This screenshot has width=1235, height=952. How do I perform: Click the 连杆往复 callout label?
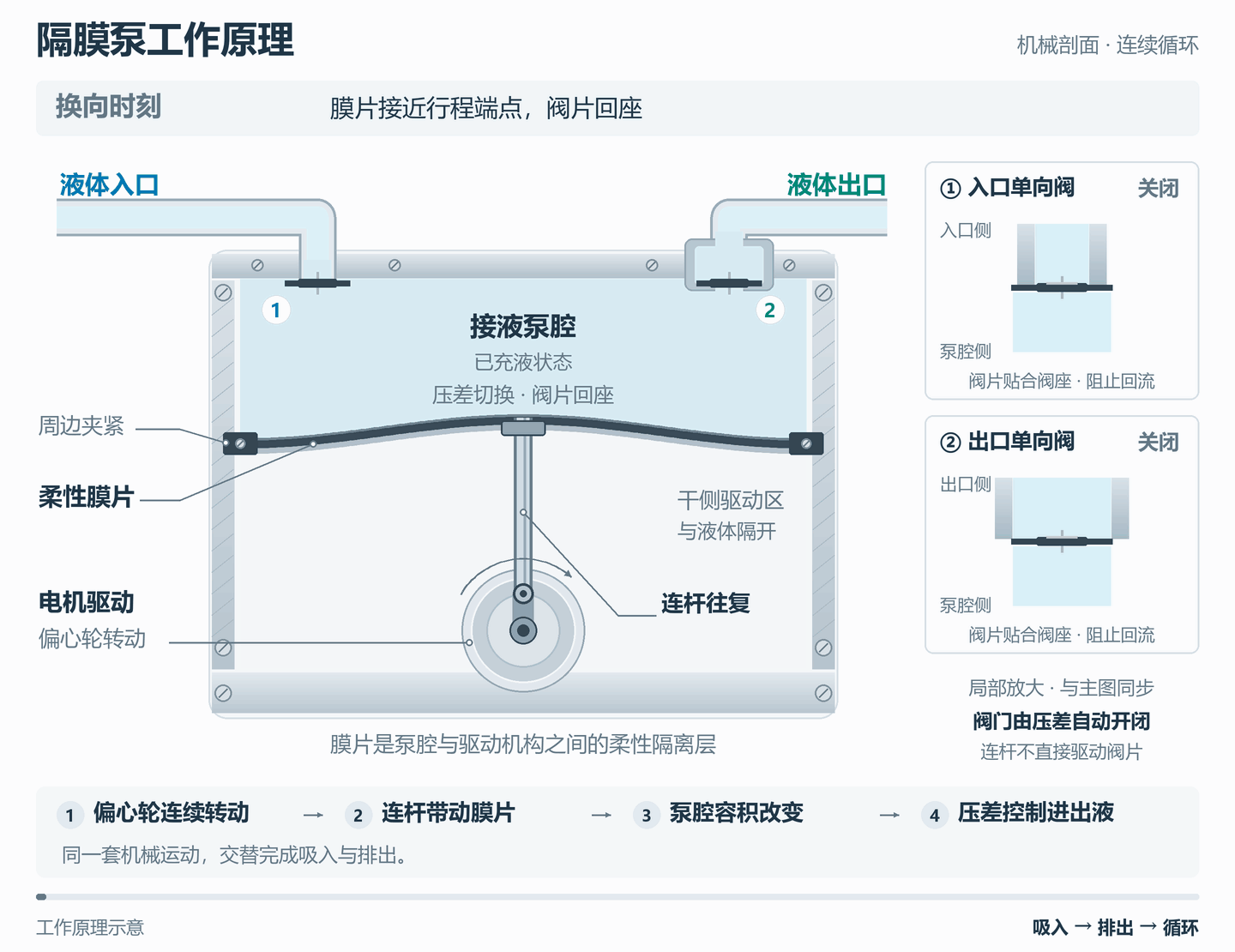pos(705,603)
